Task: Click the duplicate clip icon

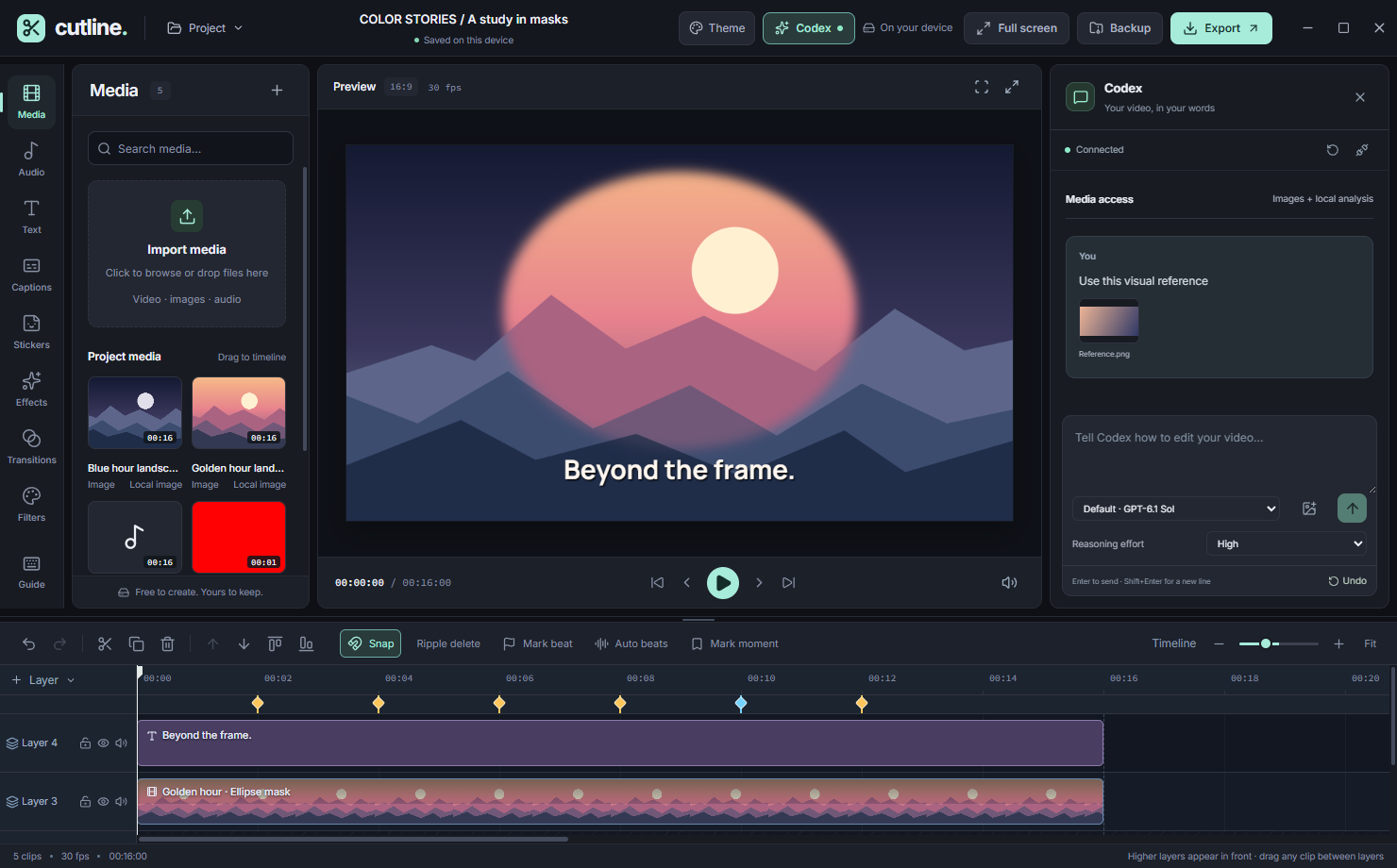Action: pos(136,643)
